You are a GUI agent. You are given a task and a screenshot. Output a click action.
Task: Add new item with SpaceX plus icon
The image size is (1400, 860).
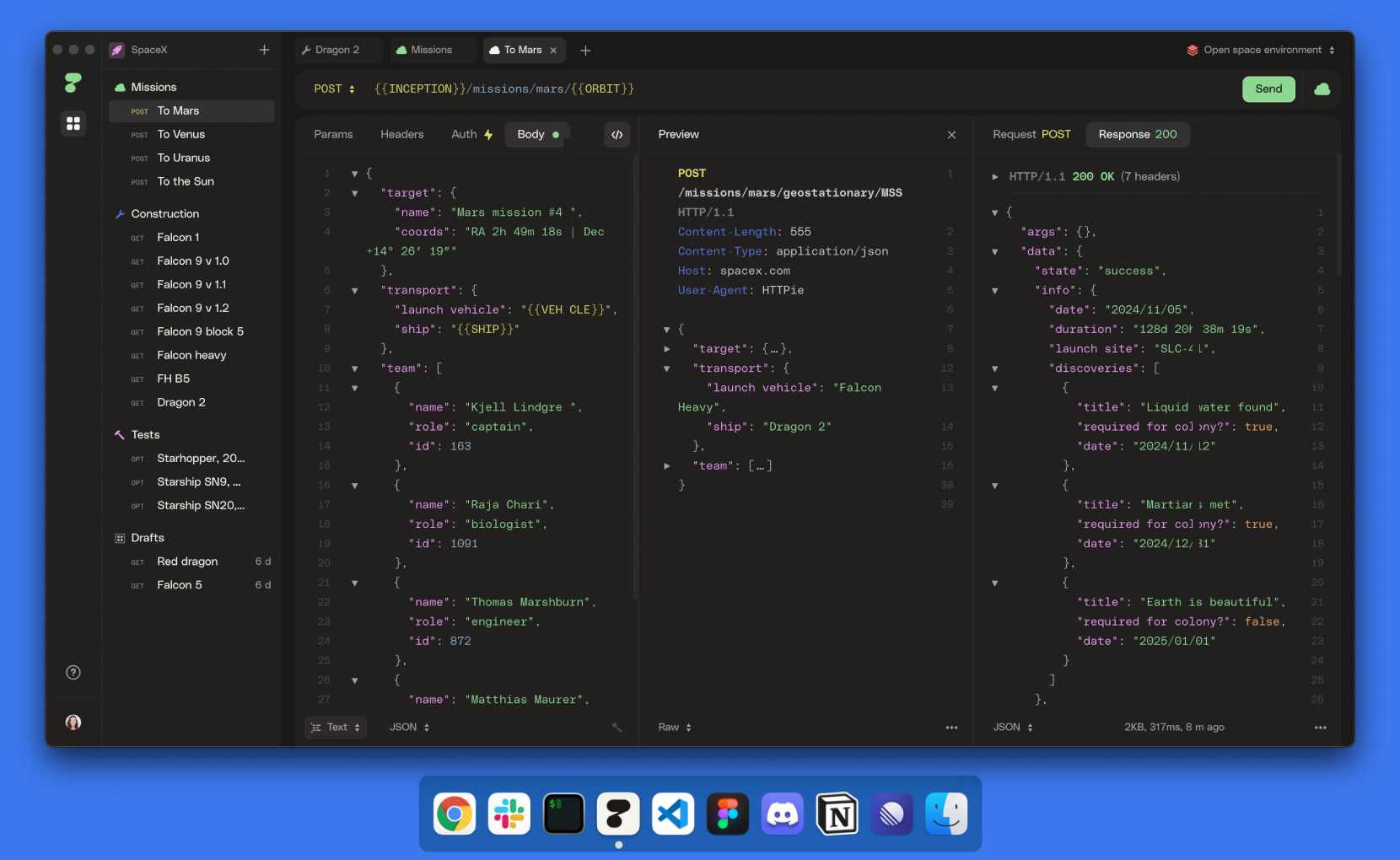point(264,50)
